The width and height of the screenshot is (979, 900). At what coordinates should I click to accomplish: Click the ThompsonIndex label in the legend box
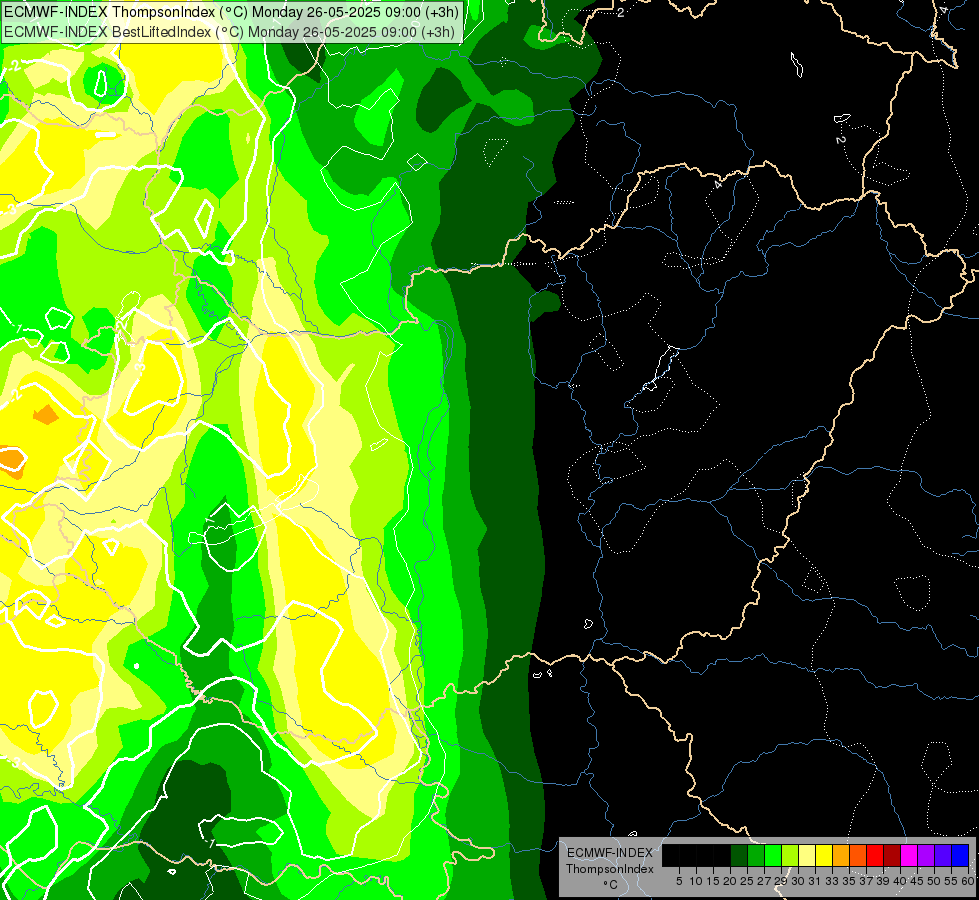pos(610,869)
